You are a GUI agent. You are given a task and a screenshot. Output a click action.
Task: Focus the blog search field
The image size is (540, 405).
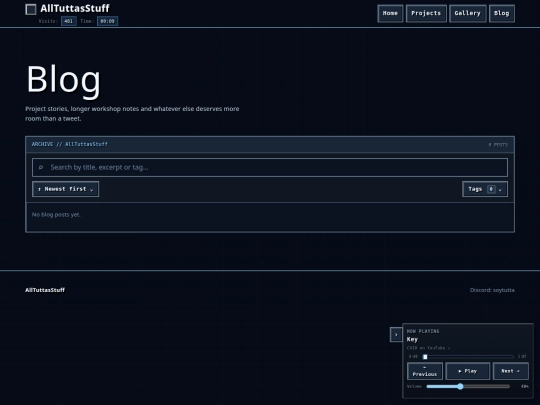(x=270, y=167)
